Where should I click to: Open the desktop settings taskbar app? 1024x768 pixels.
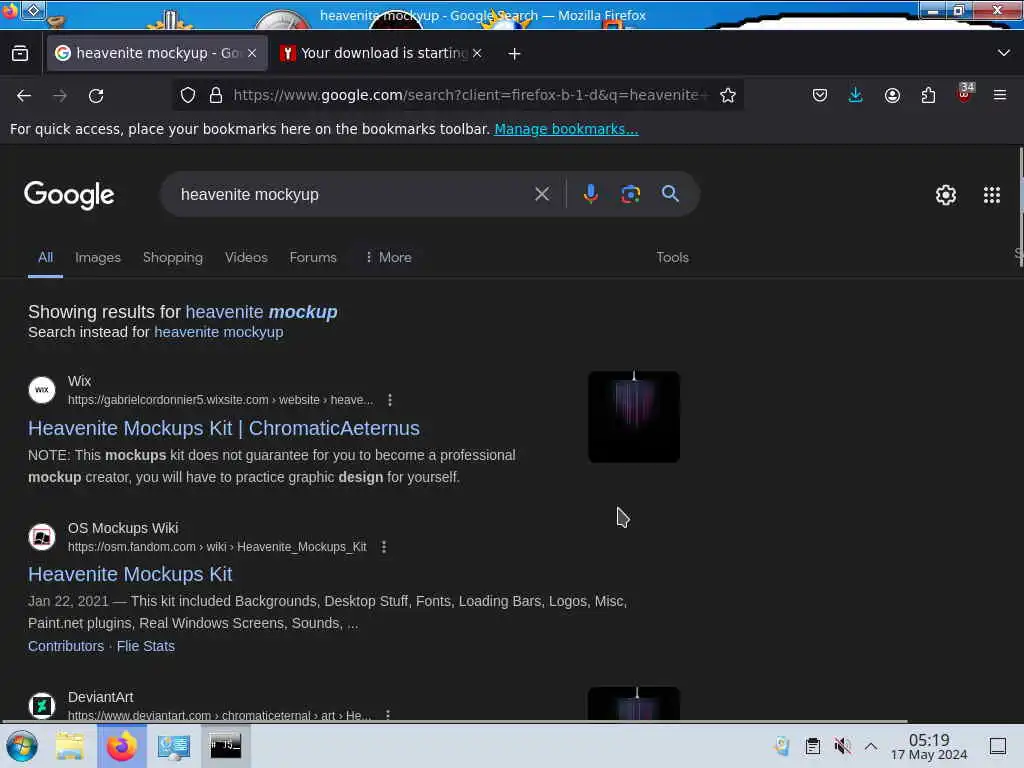click(173, 746)
